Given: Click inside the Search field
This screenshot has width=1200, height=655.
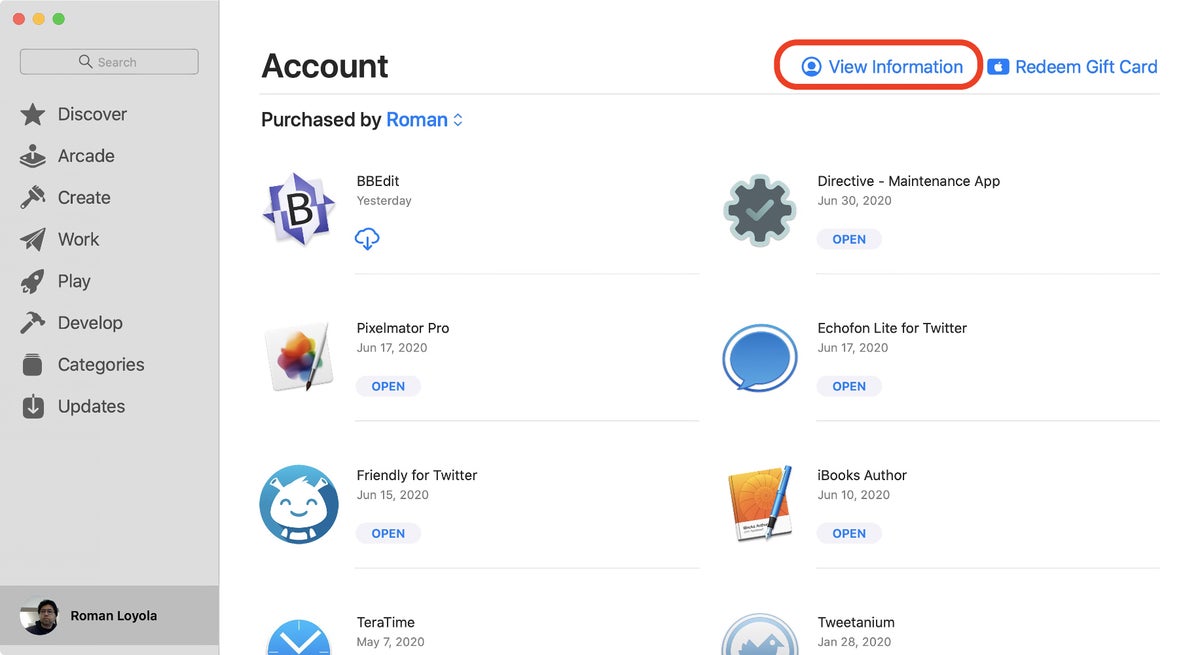Looking at the screenshot, I should [x=109, y=62].
